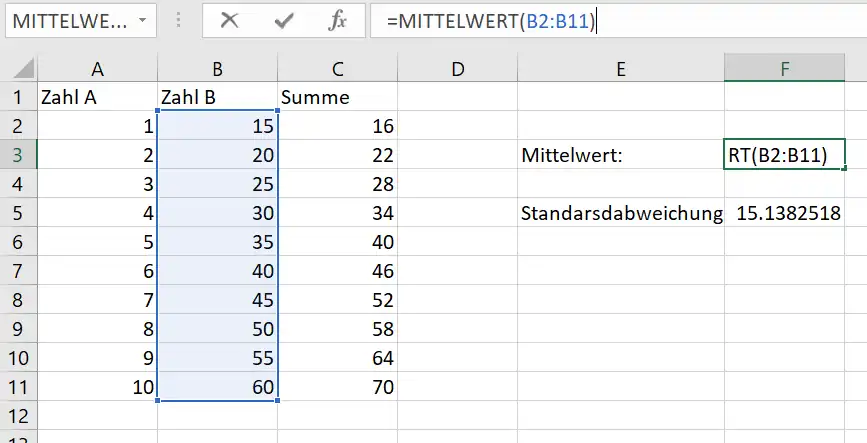This screenshot has width=867, height=443.
Task: Select row 3 header
Action: click(17, 155)
